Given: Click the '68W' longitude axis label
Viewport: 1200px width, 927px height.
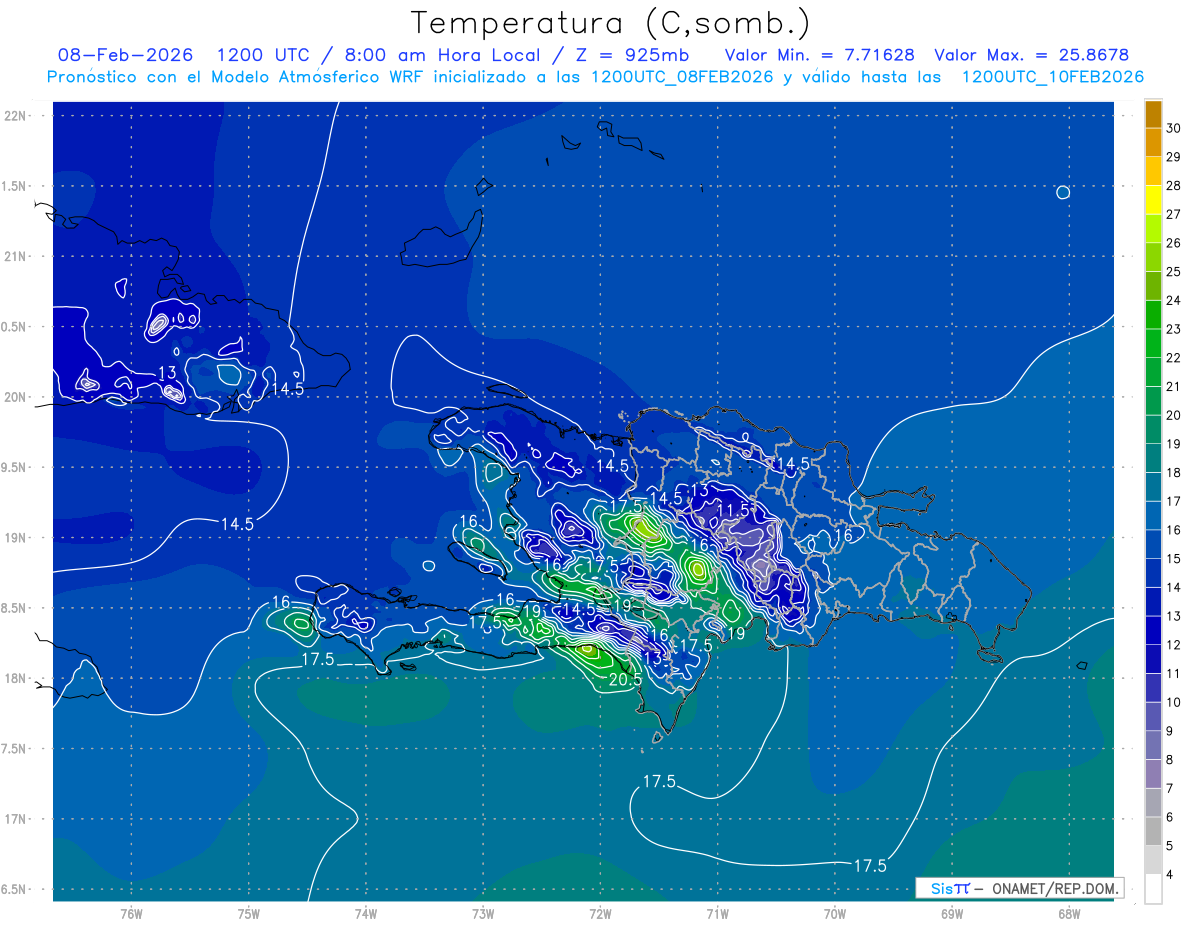Looking at the screenshot, I should 1069,913.
